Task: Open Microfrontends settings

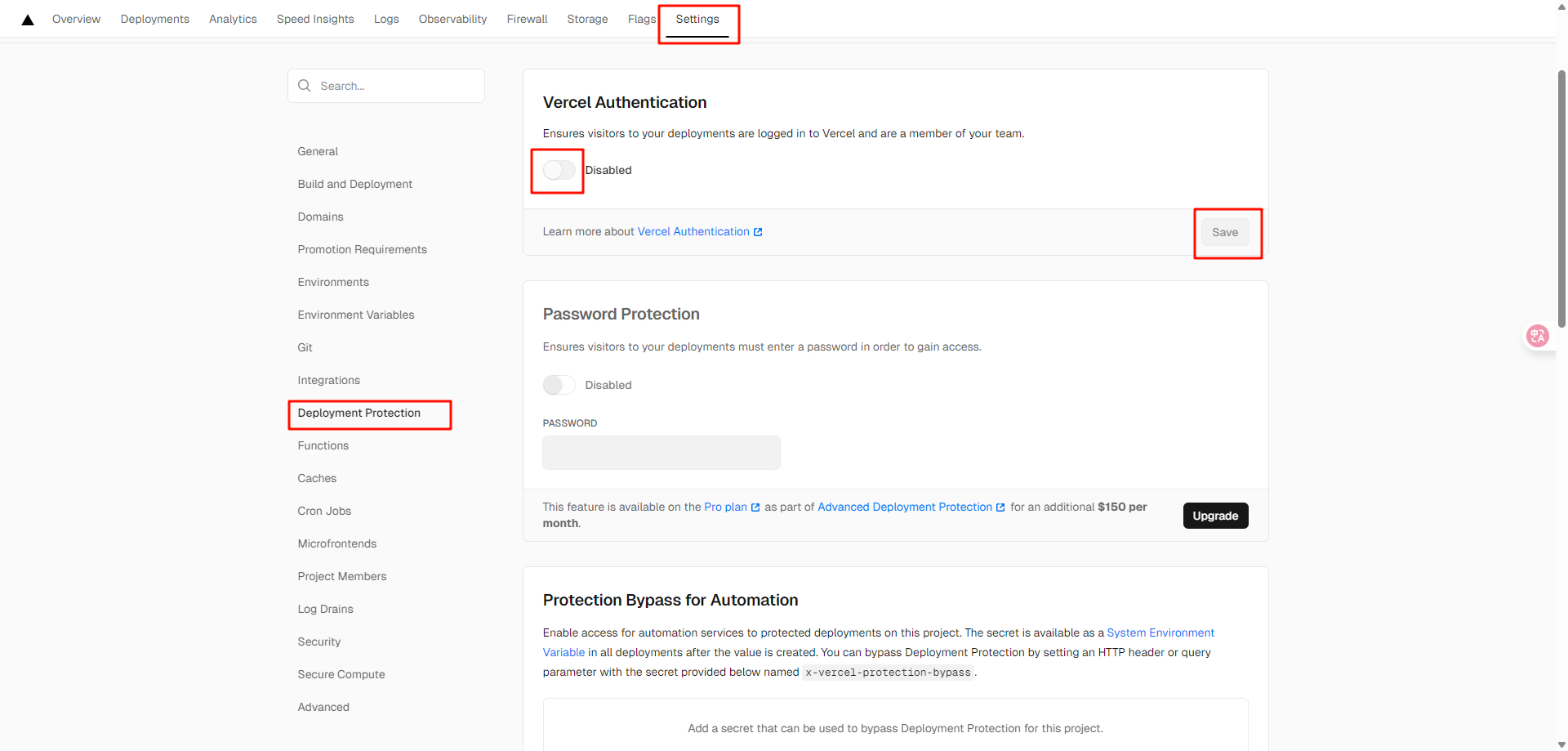Action: pyautogui.click(x=337, y=543)
